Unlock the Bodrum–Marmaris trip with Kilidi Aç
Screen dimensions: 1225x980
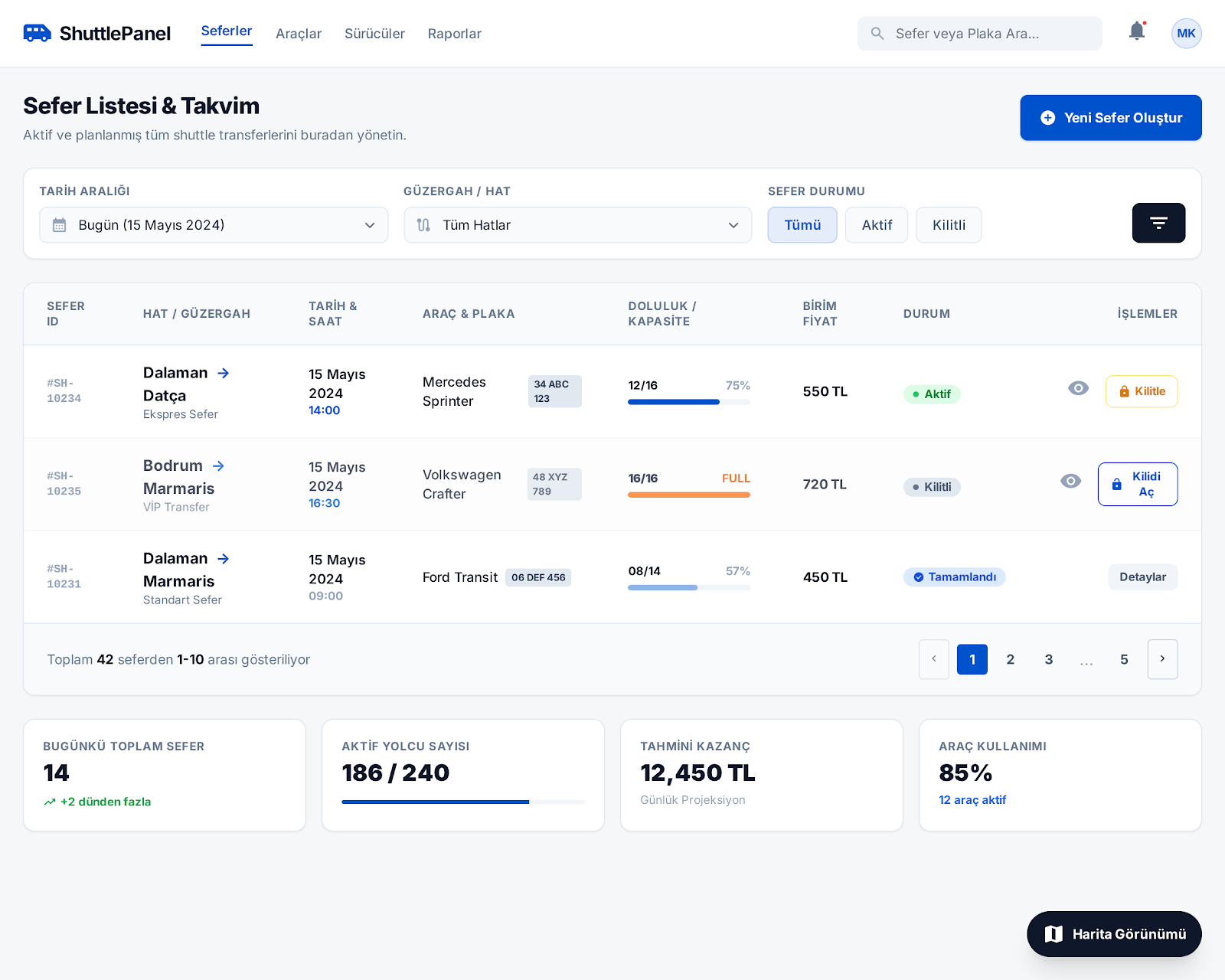coord(1137,484)
